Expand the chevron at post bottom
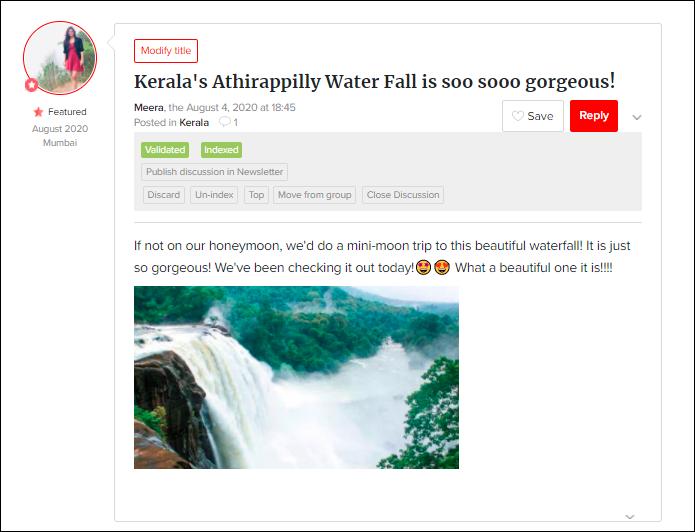695x532 pixels. coord(630,517)
